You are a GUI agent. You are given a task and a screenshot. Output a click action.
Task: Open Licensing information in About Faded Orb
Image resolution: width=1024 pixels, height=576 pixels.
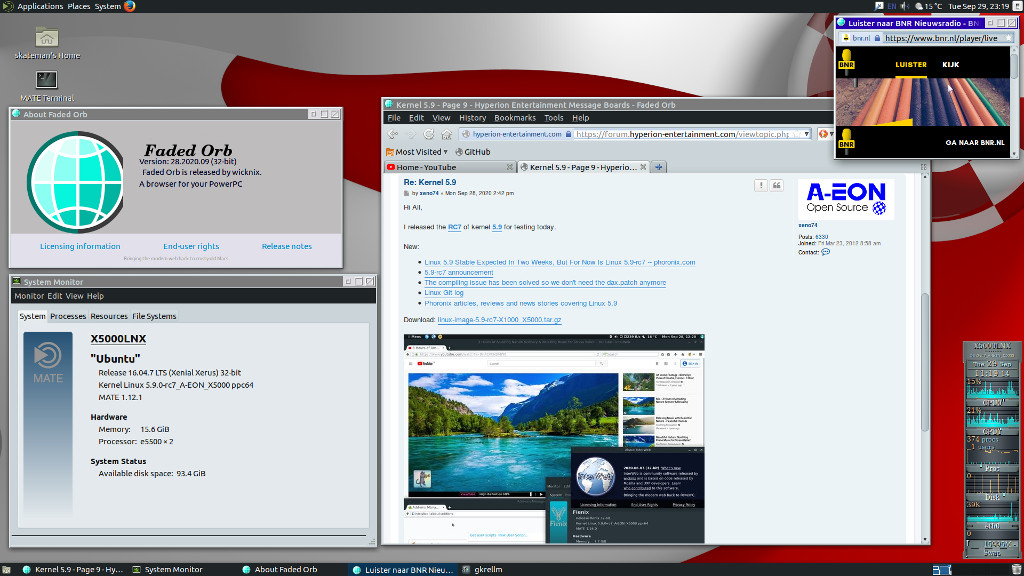tap(80, 246)
